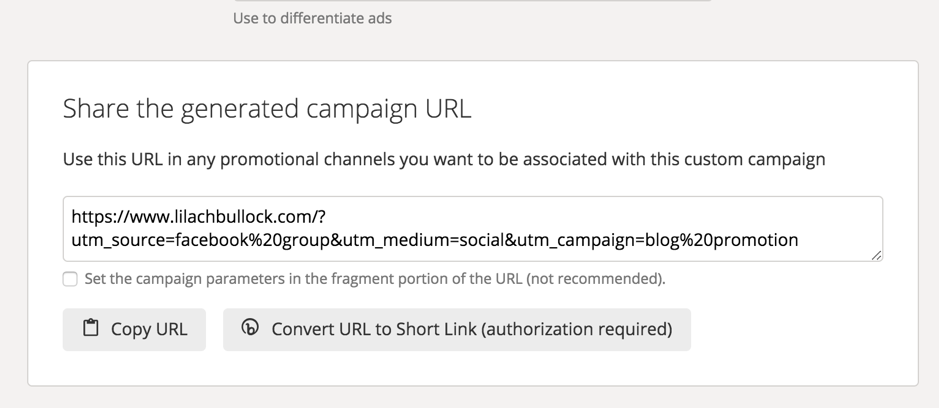Enable the fragment portion checkbox
939x408 pixels.
[x=70, y=279]
